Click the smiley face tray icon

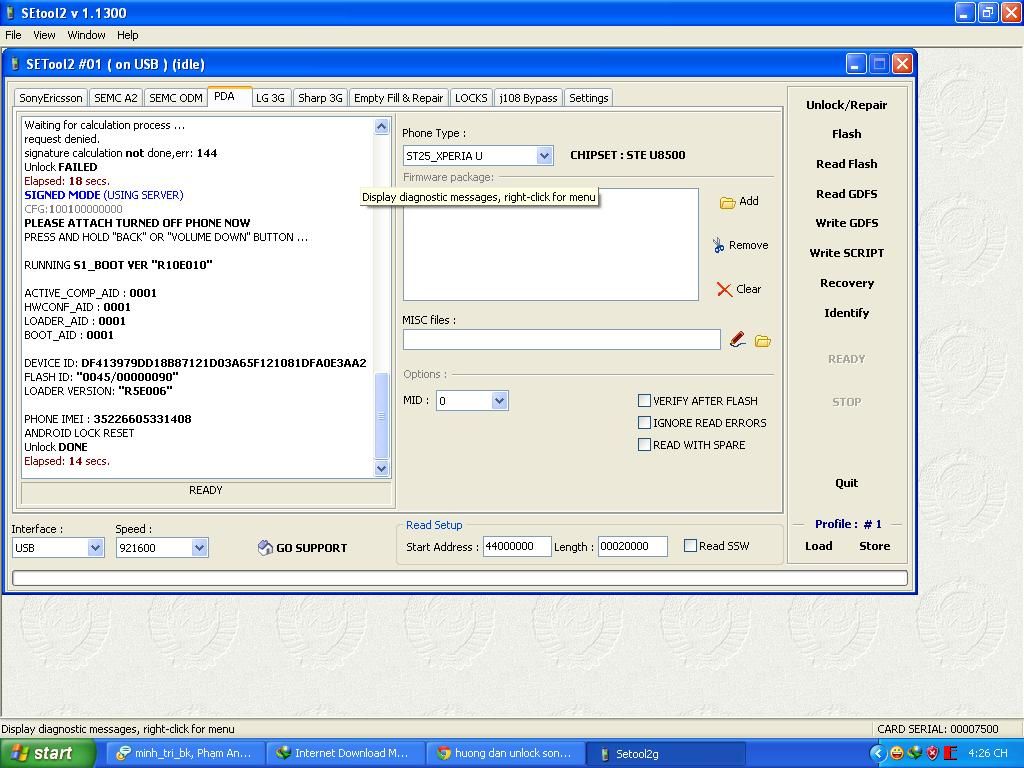point(897,754)
